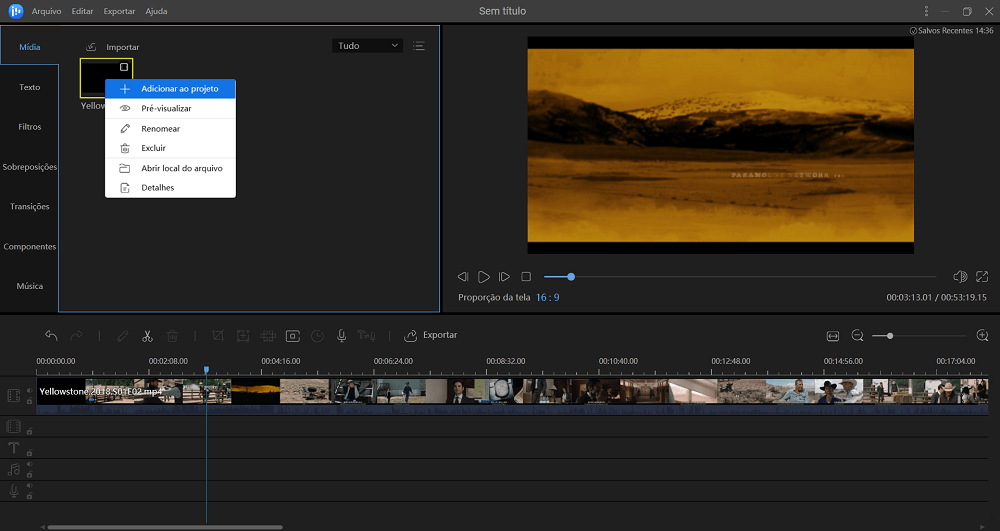Screen dimensions: 1000x531
Task: Mute the music track
Action: [29, 465]
